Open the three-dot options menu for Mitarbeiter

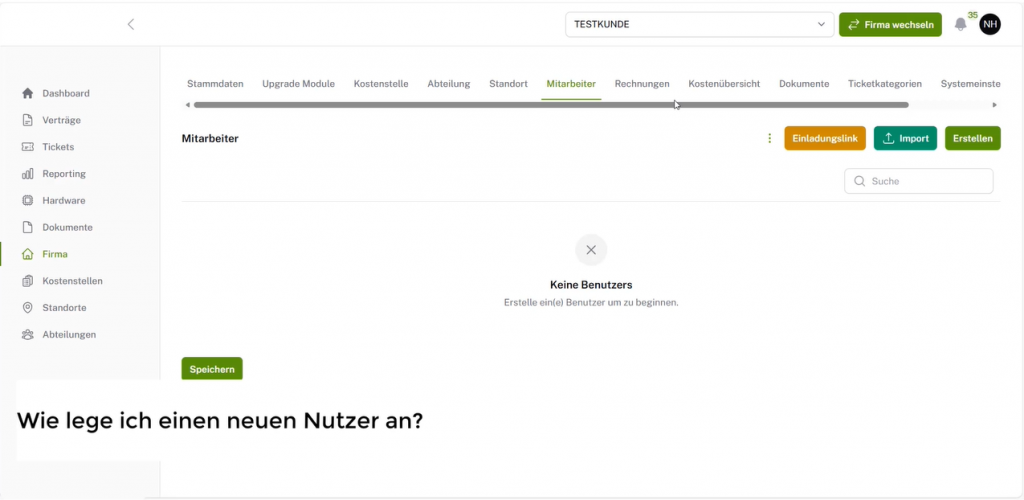click(x=769, y=139)
